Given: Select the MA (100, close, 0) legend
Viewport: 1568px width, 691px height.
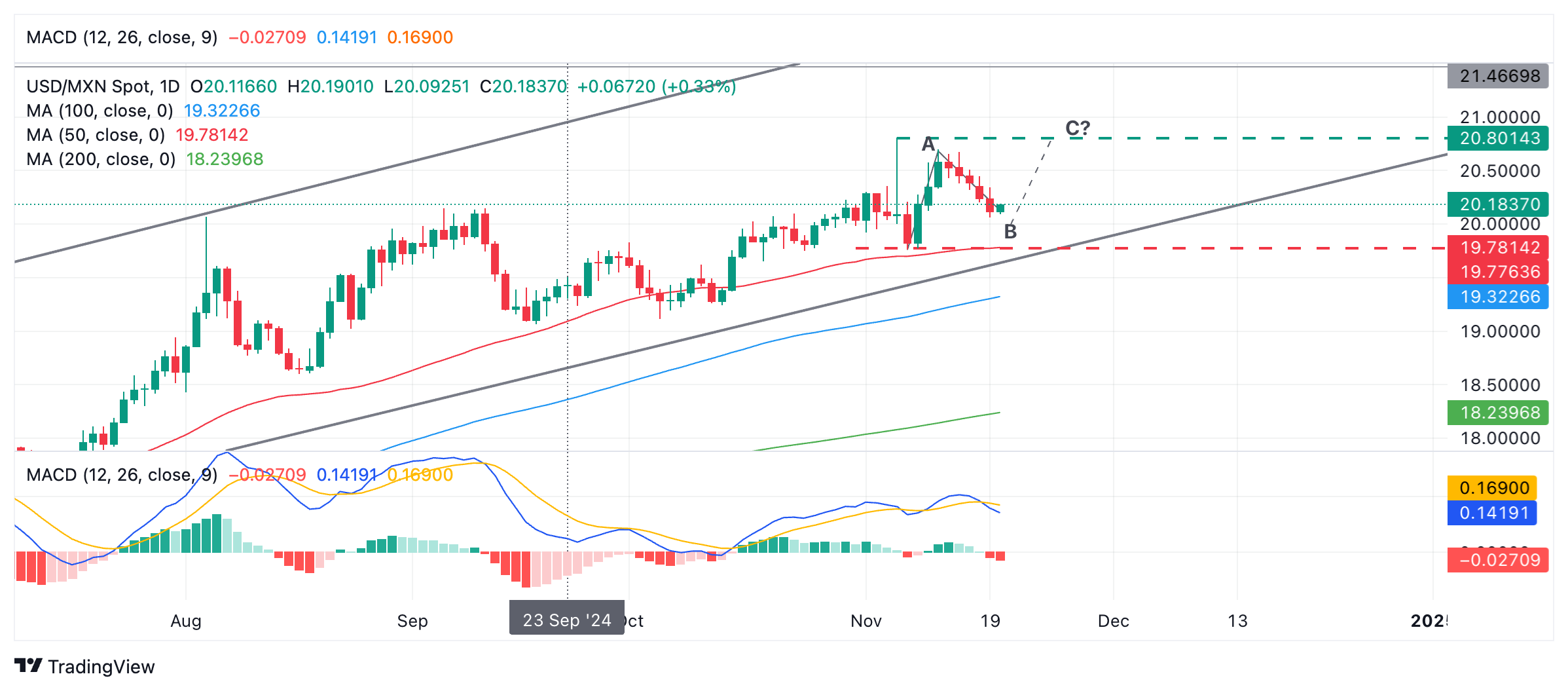Looking at the screenshot, I should pos(100,111).
